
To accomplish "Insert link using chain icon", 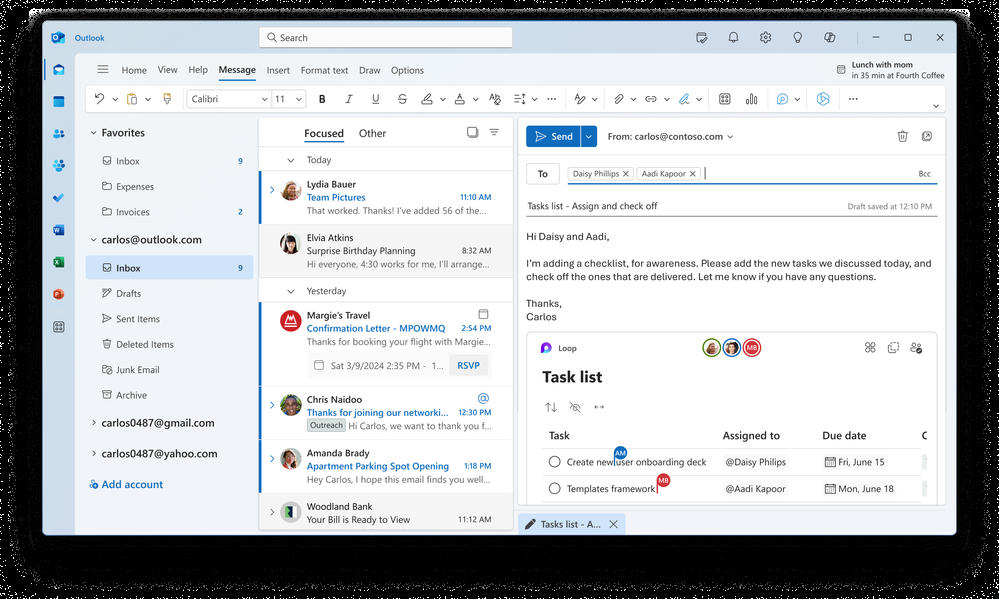I will click(x=650, y=99).
